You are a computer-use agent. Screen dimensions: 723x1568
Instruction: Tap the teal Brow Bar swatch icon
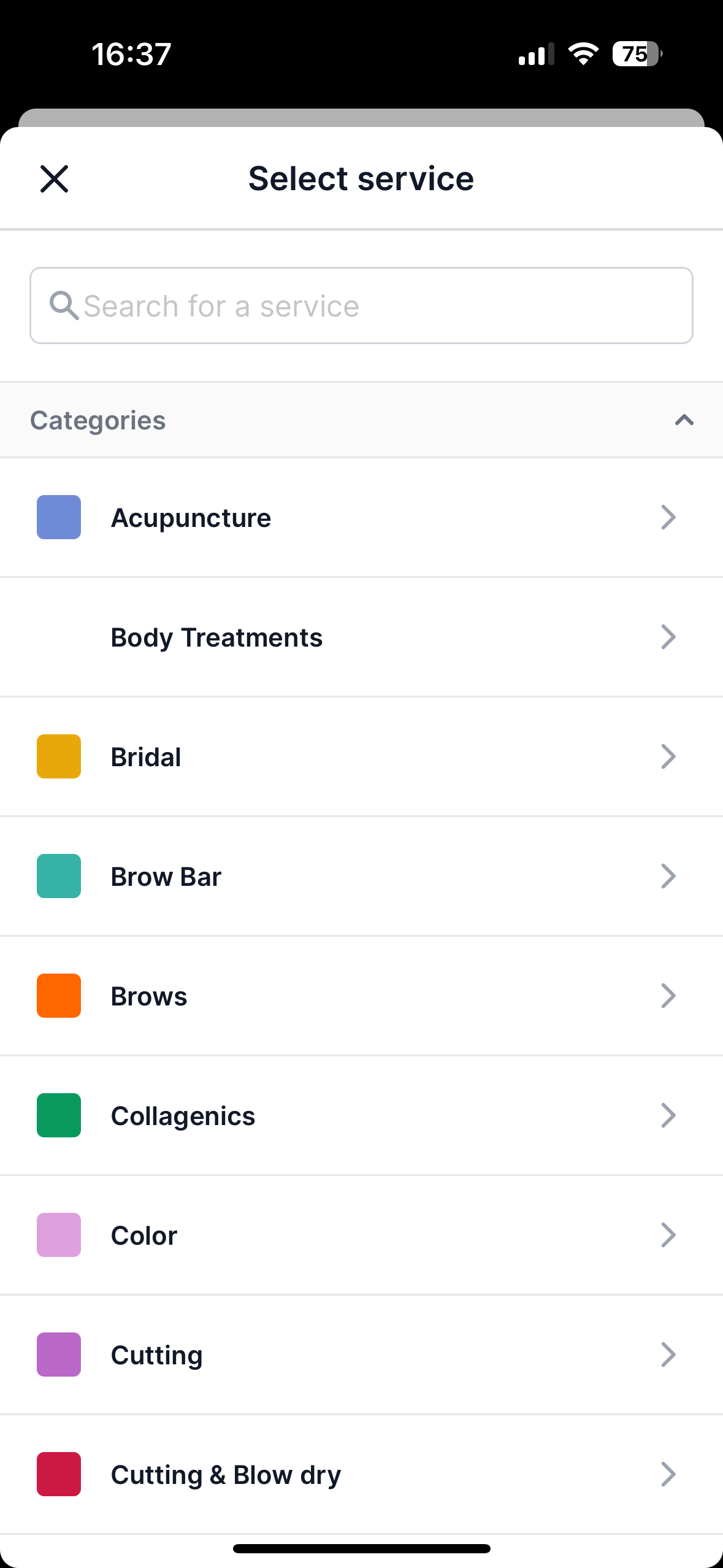(59, 876)
